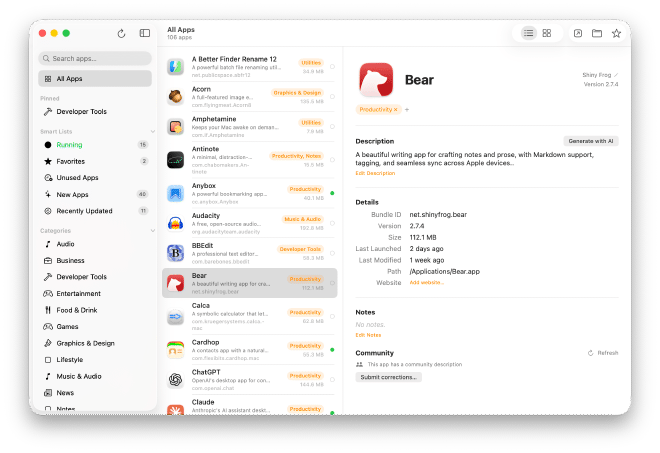Viewport: 660px width, 453px height.
Task: Click the Antinote app icon
Action: [176, 160]
